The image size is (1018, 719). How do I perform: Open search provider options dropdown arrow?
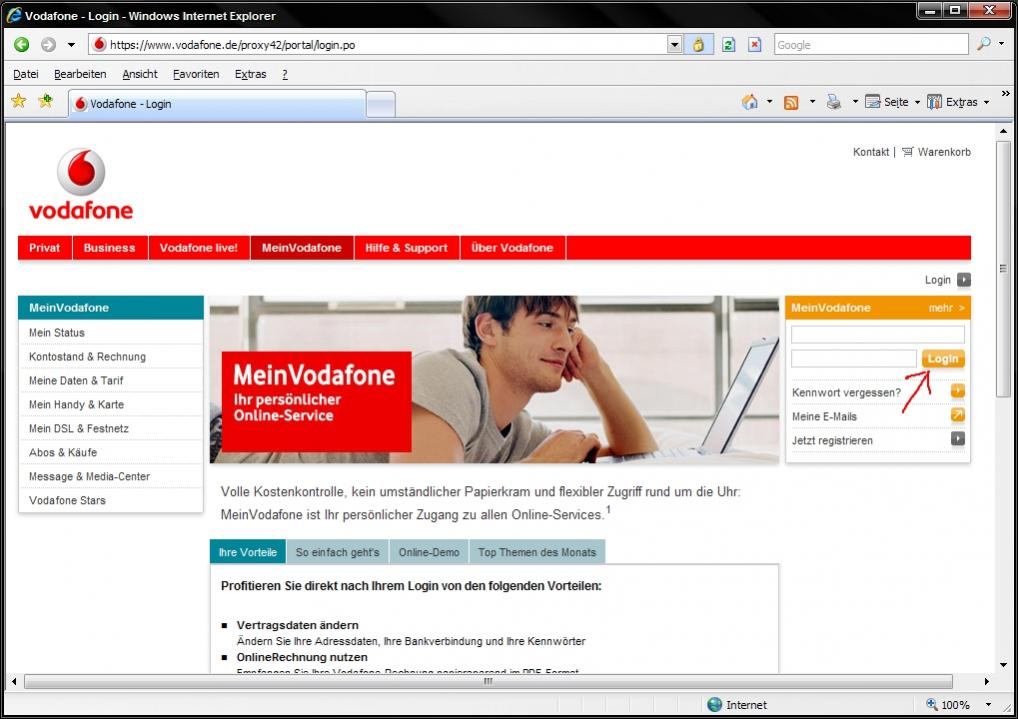(x=1002, y=44)
